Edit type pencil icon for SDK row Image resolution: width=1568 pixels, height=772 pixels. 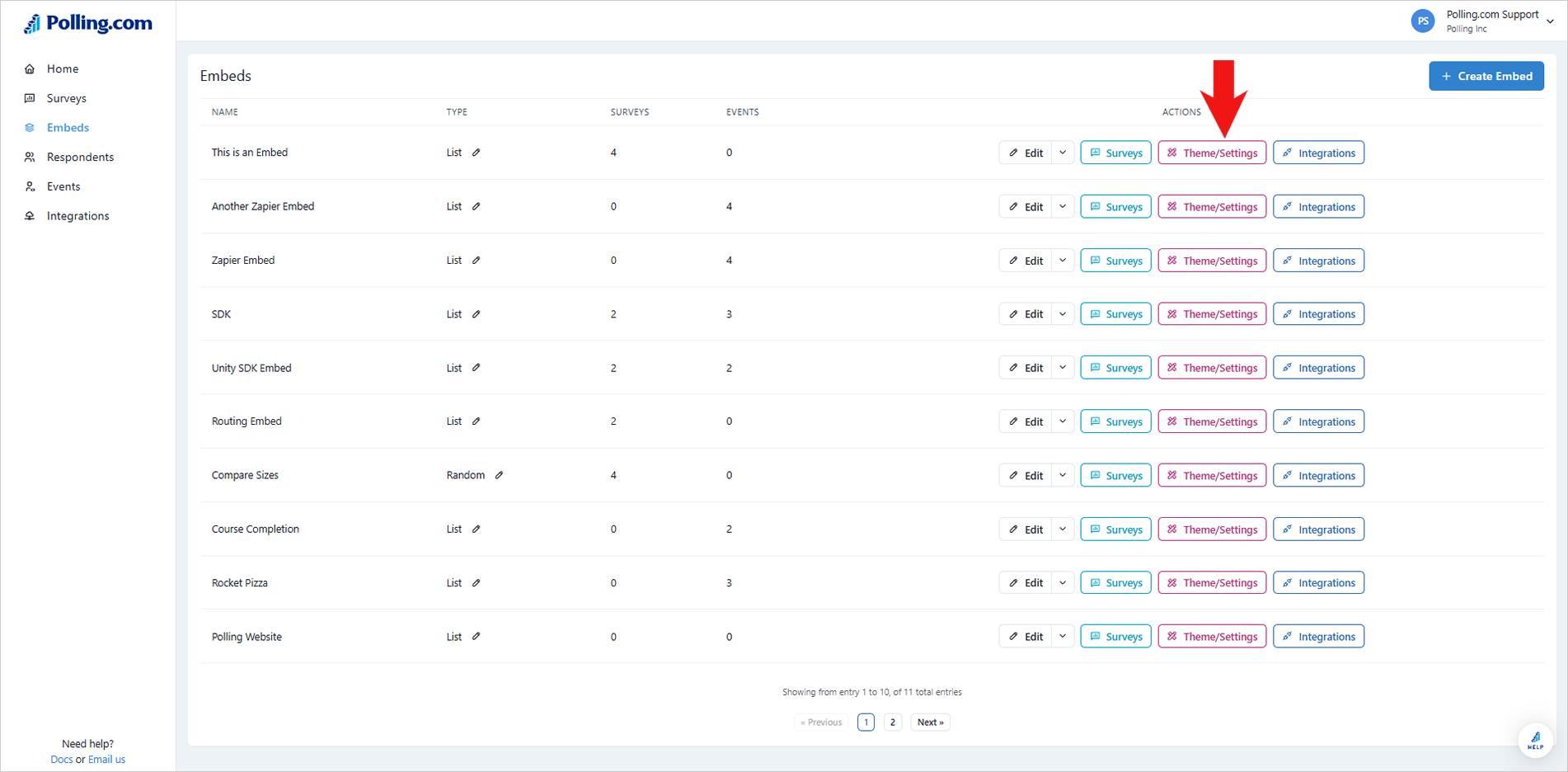point(477,314)
